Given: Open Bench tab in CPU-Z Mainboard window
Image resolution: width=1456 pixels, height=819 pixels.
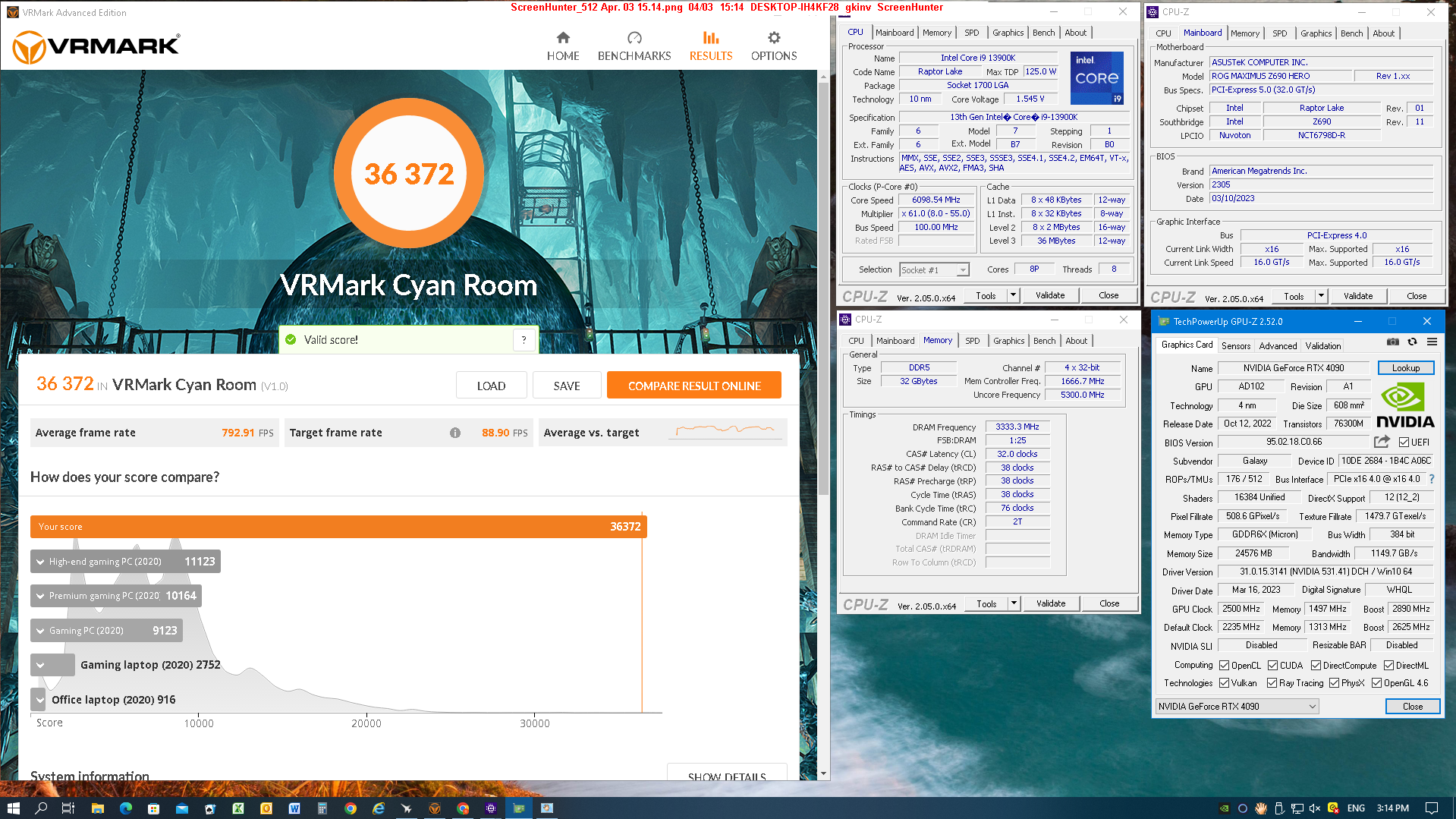Looking at the screenshot, I should [x=1351, y=33].
